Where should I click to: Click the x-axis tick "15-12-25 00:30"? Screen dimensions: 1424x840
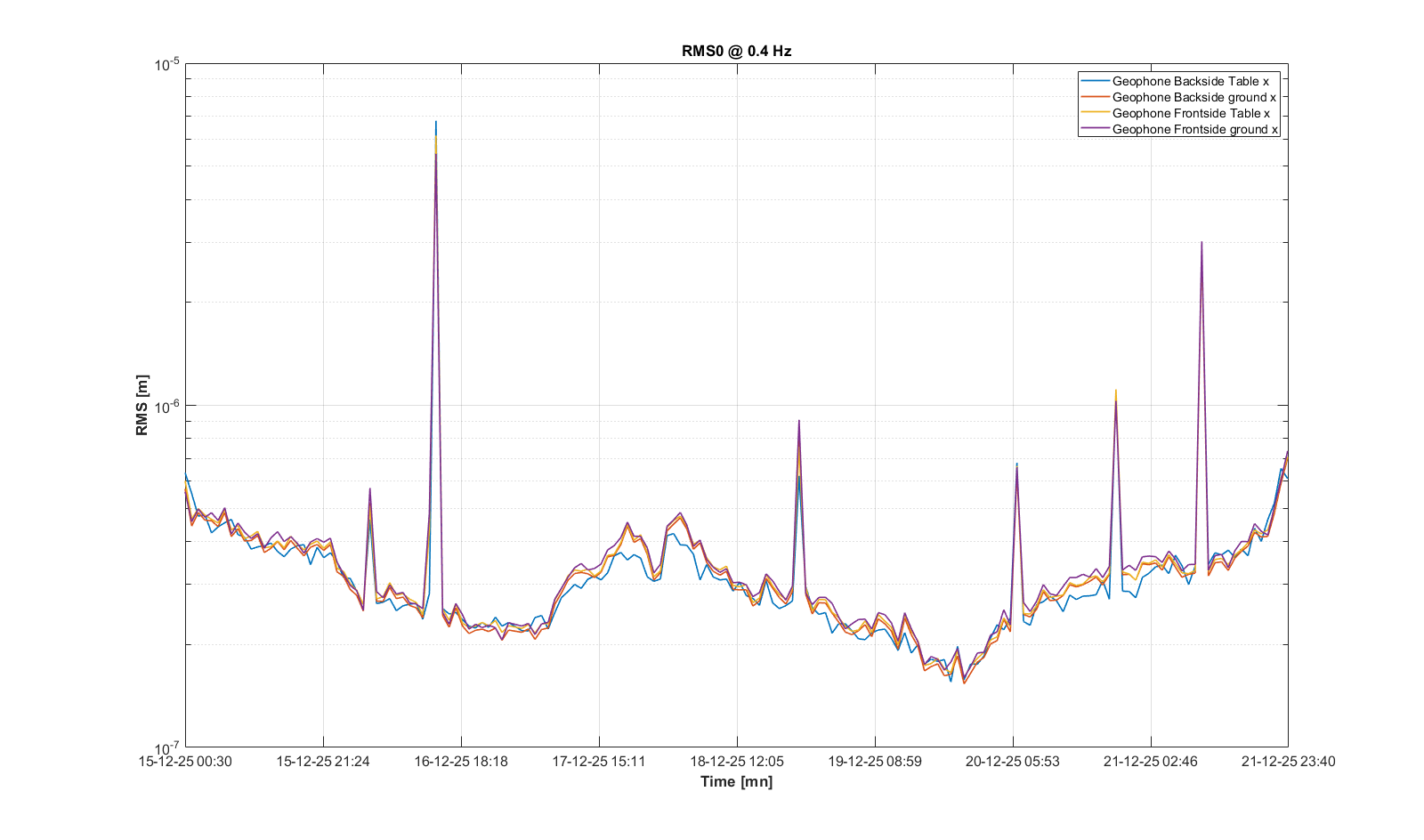coord(185,762)
